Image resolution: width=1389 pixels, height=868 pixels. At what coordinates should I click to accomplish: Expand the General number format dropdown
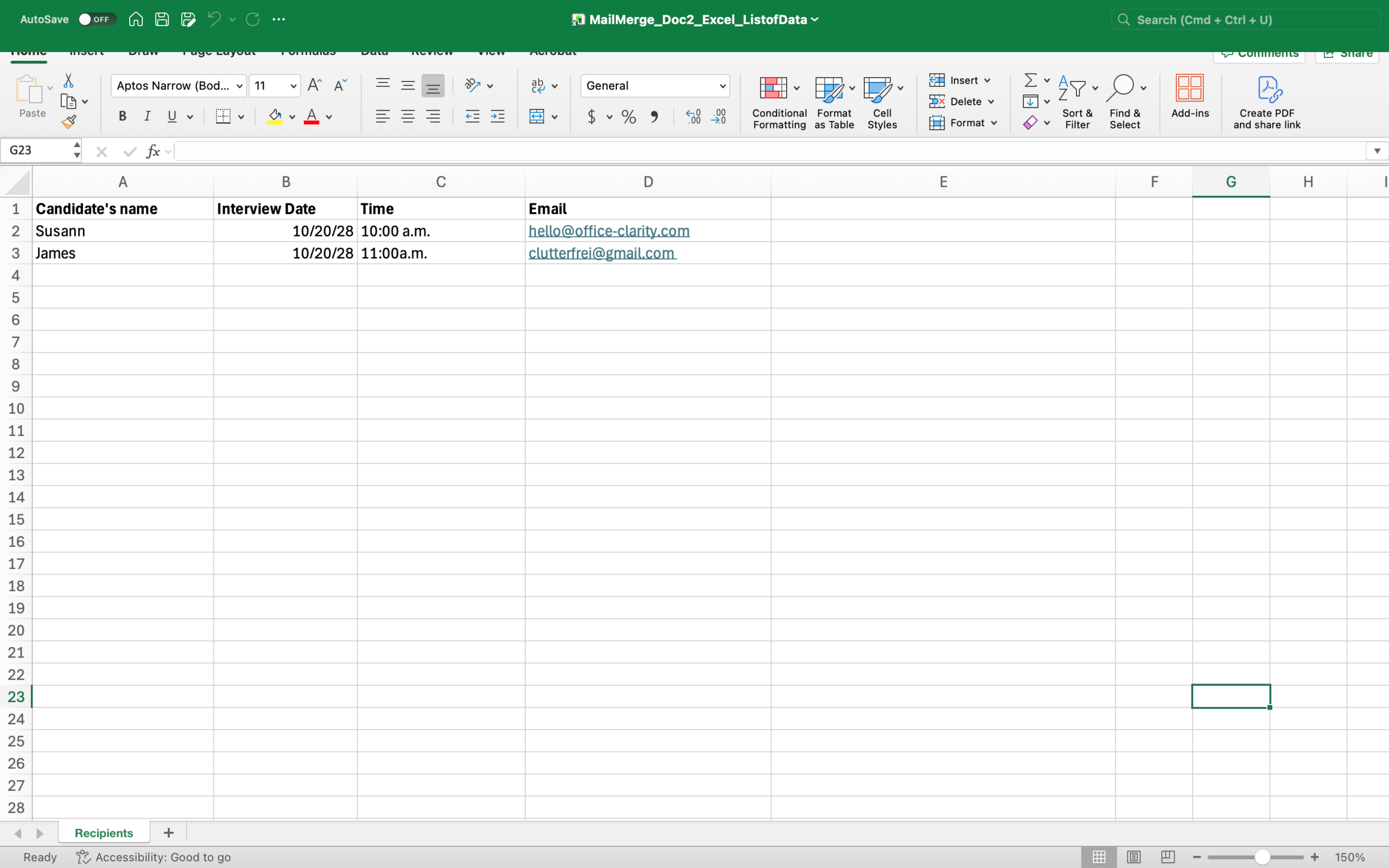tap(722, 86)
